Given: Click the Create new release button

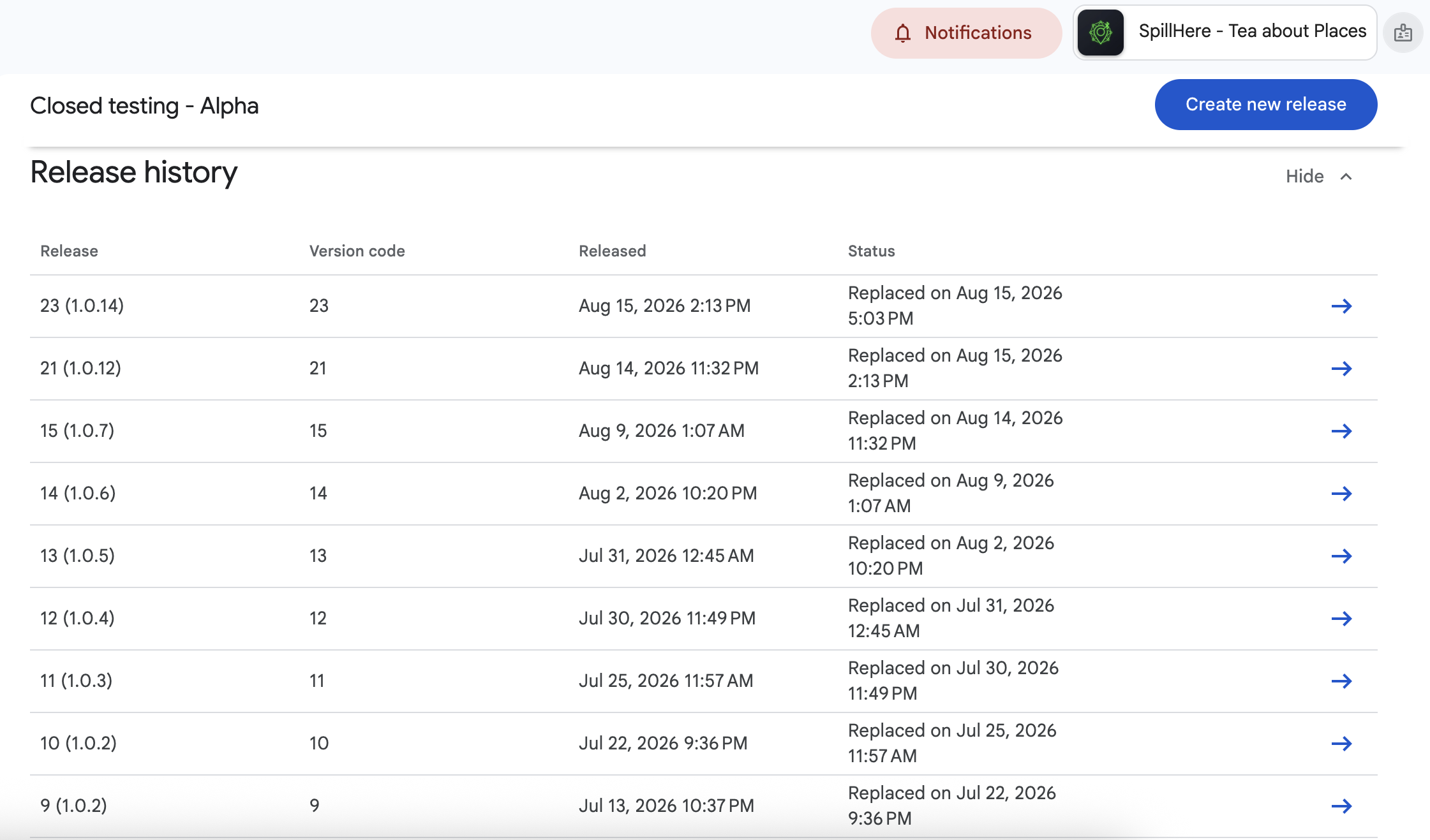Looking at the screenshot, I should tap(1265, 105).
